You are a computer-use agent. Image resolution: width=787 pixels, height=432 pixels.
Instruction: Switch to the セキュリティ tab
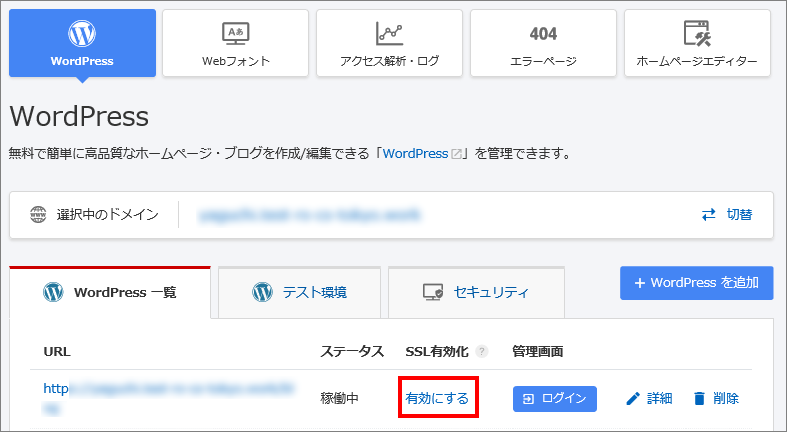(476, 292)
